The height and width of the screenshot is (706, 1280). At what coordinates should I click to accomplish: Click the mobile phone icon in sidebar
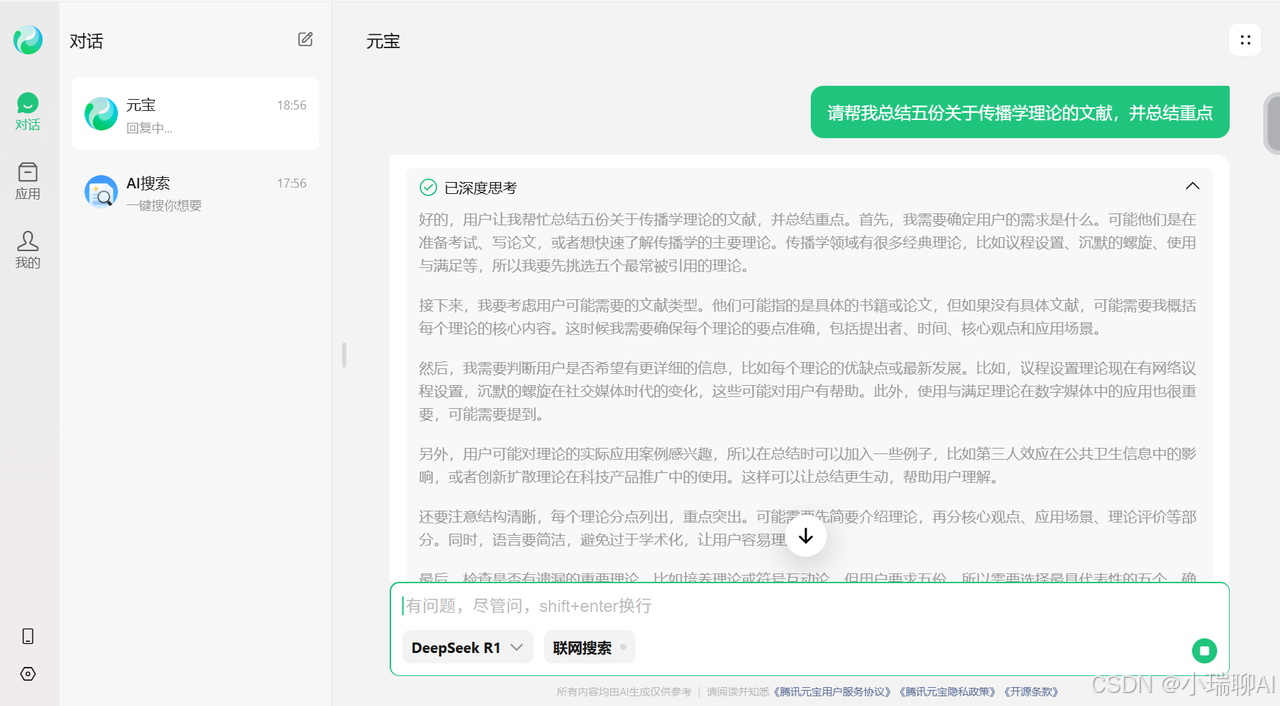pyautogui.click(x=28, y=636)
